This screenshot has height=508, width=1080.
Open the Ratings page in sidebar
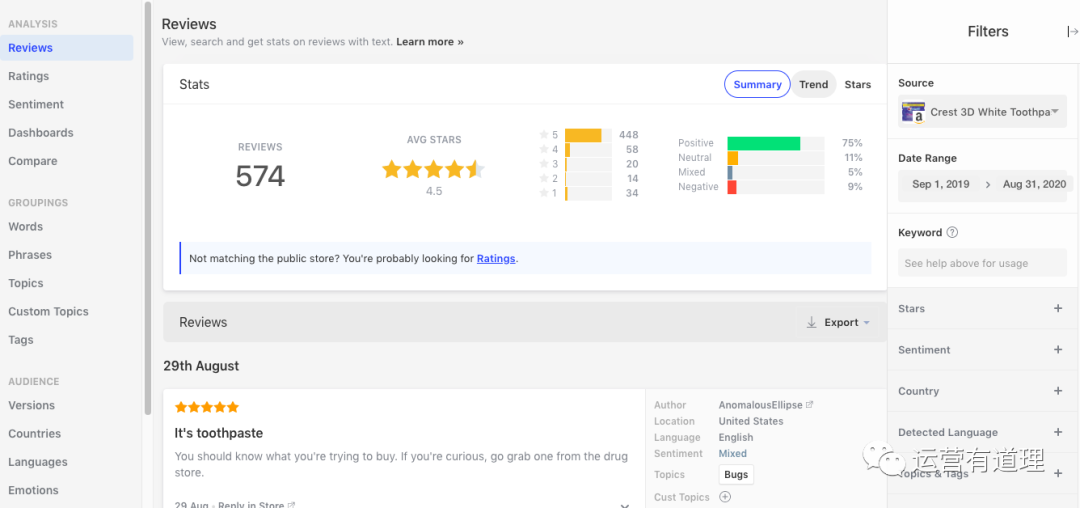(x=28, y=76)
